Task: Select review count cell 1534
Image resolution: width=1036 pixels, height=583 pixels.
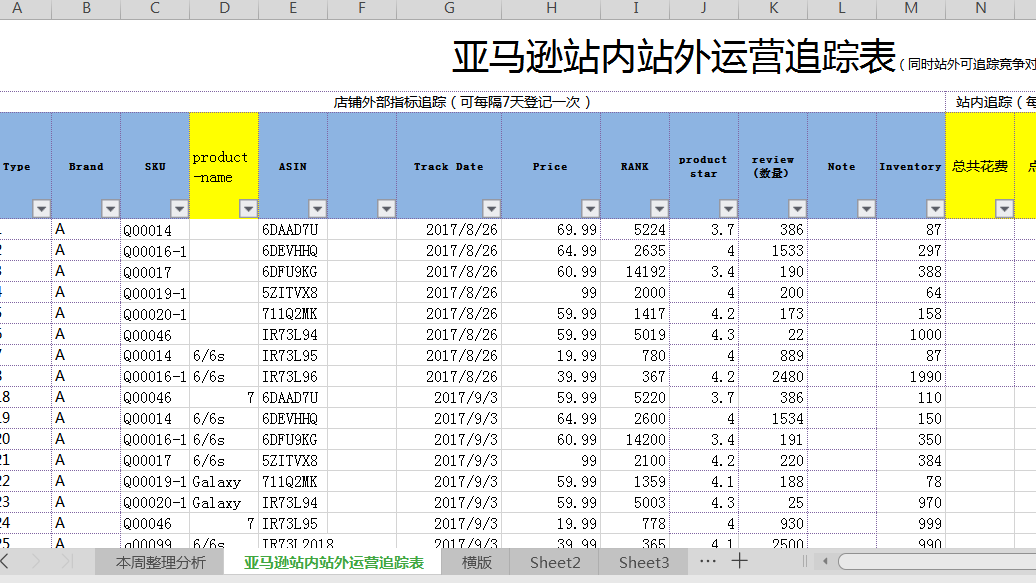Action: [773, 419]
